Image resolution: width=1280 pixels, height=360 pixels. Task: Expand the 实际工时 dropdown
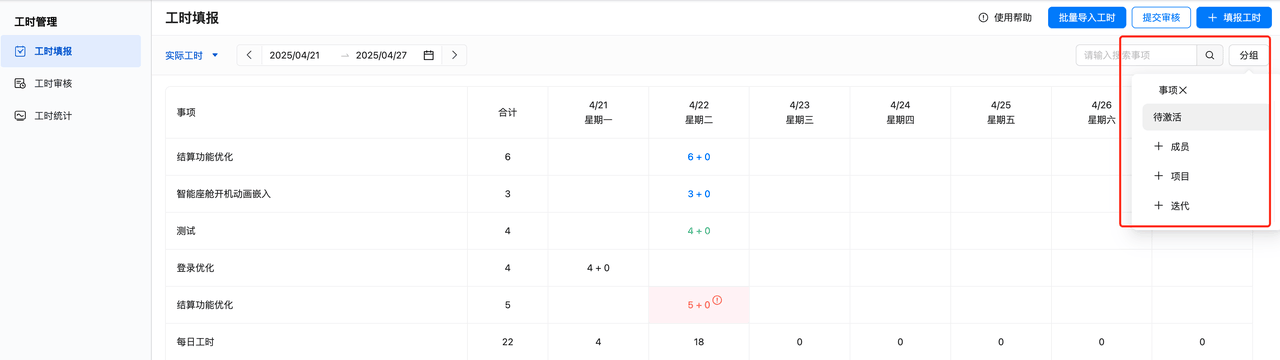(x=192, y=55)
